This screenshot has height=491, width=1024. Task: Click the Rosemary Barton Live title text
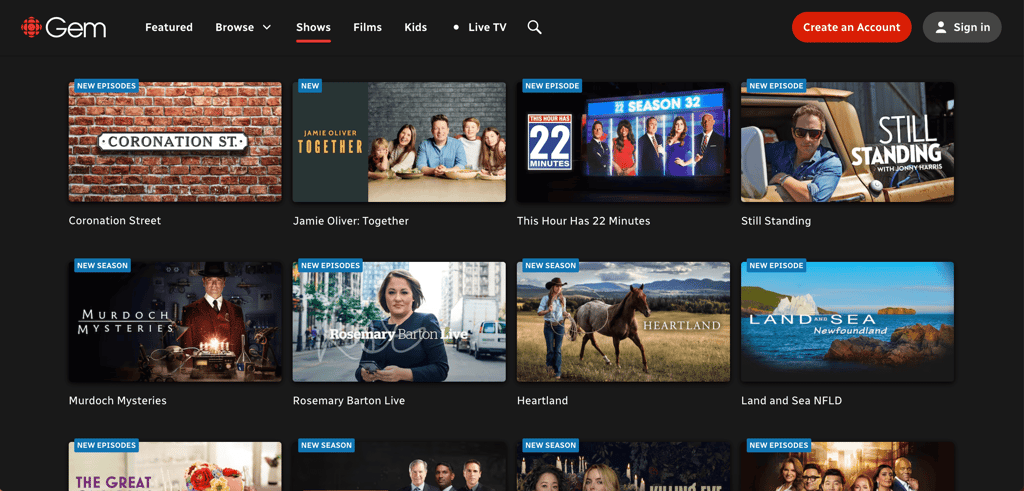pos(349,400)
